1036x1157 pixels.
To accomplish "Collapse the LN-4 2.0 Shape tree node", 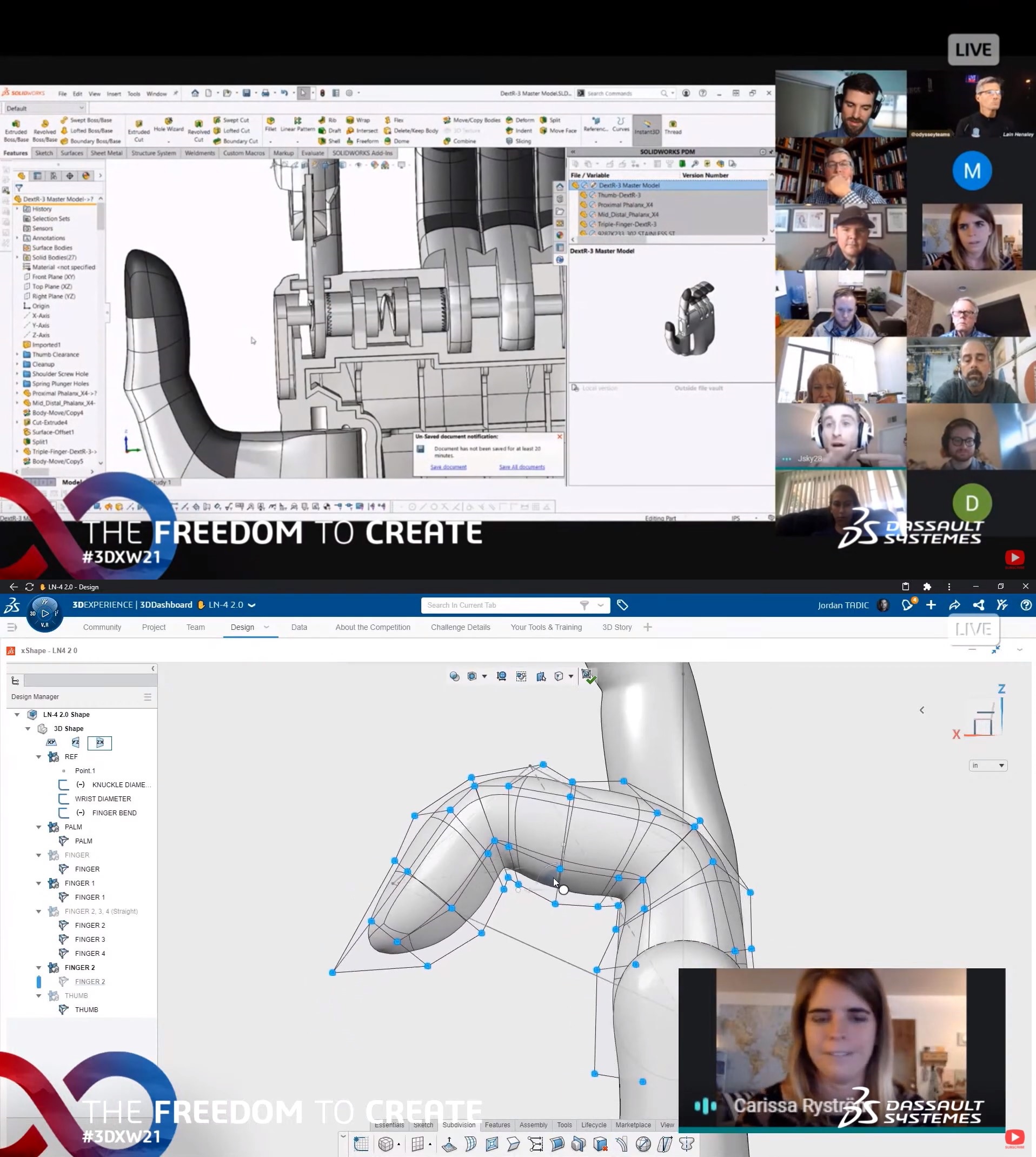I will [x=17, y=714].
